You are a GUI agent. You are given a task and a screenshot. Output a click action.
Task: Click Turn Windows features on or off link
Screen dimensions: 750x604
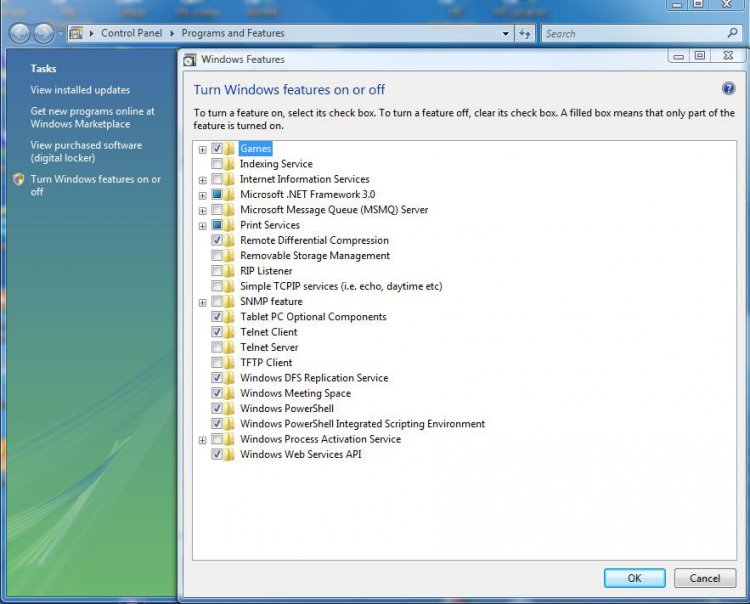click(96, 186)
